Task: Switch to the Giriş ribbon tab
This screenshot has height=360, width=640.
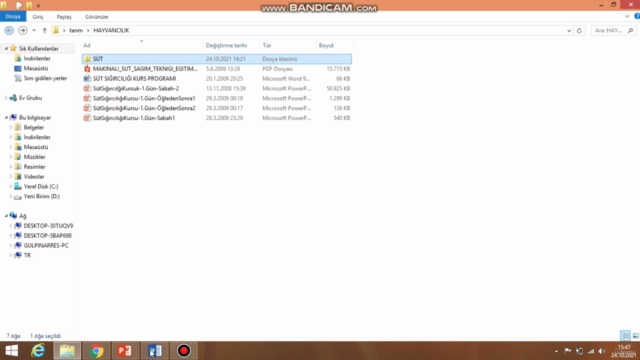Action: click(x=38, y=17)
